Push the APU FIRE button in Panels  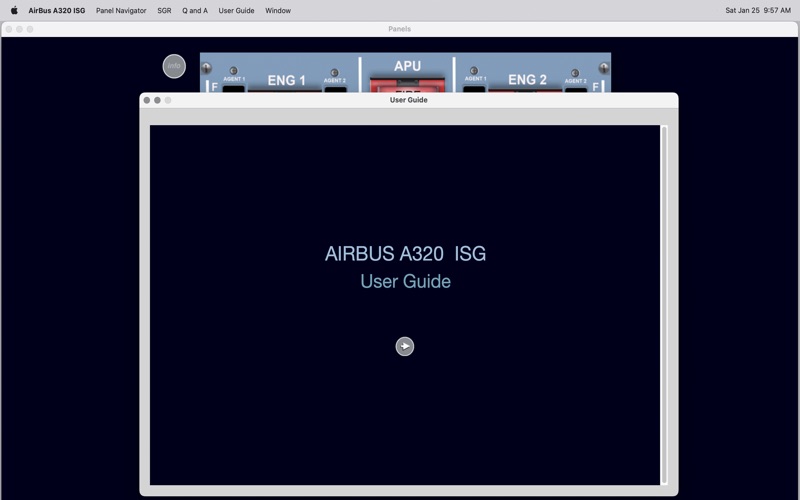(407, 85)
